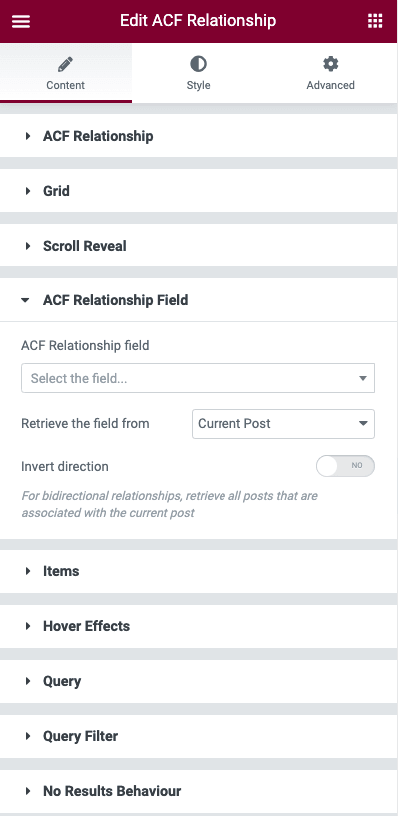Screen dimensions: 398x816
Task: Expand the No Results Behaviour section
Action: point(199,791)
